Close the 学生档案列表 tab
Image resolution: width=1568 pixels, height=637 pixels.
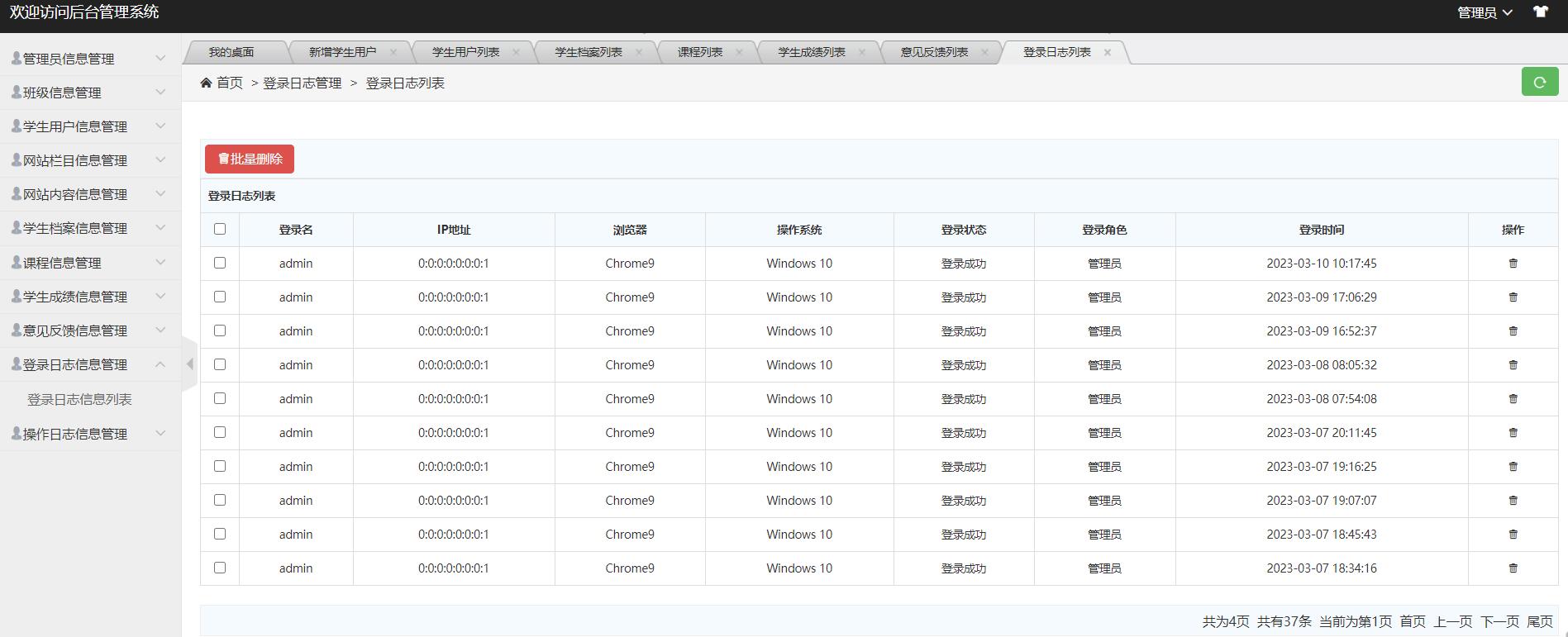click(639, 52)
